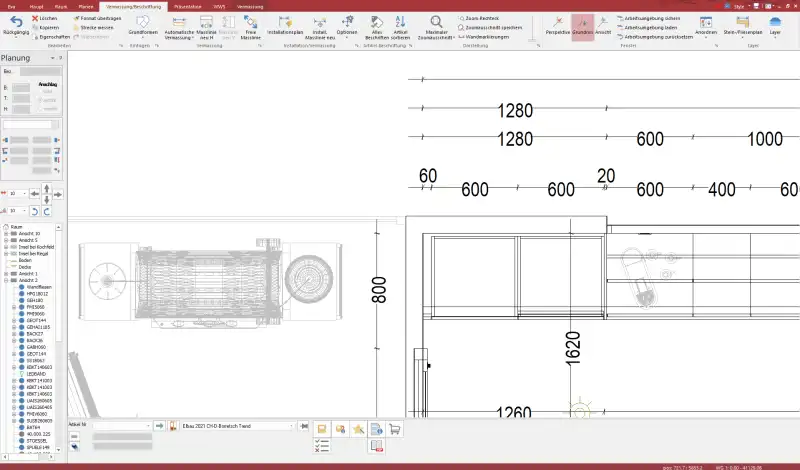Screen dimensions: 800x470
Task: Open the Grundformen dropdown
Action: (x=143, y=30)
